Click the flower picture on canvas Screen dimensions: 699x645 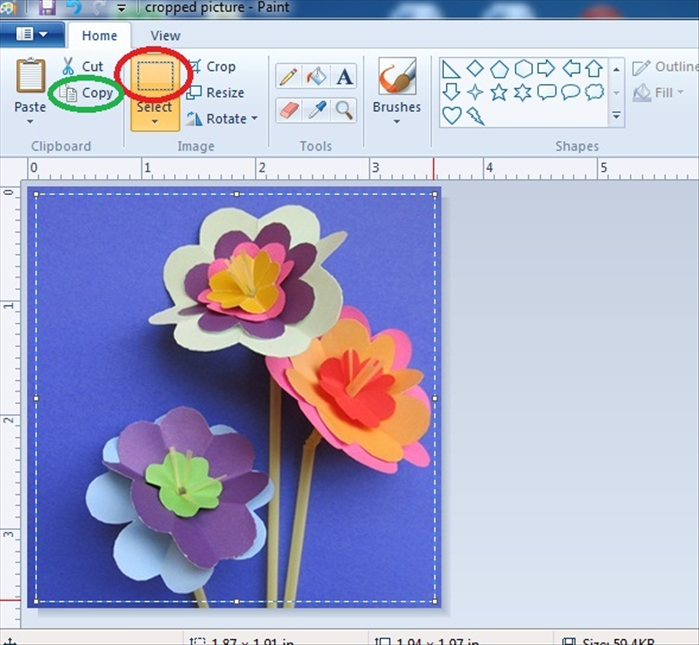234,398
